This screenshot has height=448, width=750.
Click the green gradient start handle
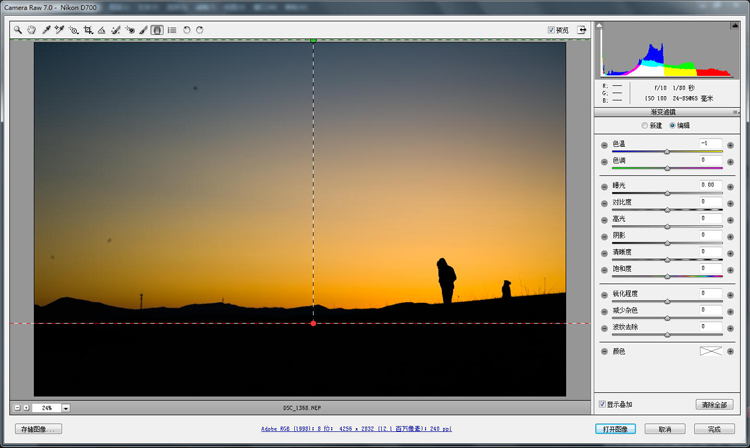coord(313,40)
